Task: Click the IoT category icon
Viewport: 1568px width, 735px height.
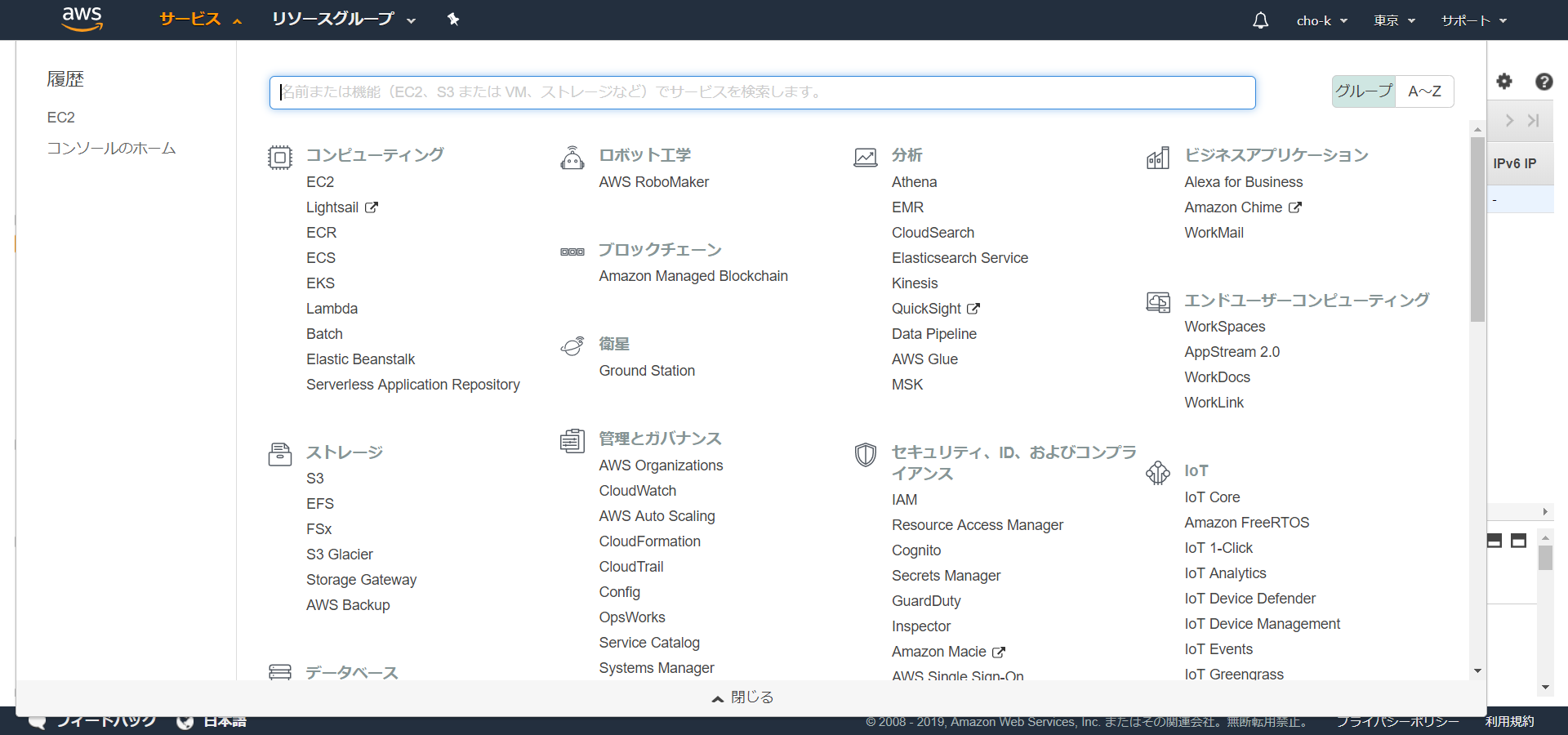Action: 1157,472
